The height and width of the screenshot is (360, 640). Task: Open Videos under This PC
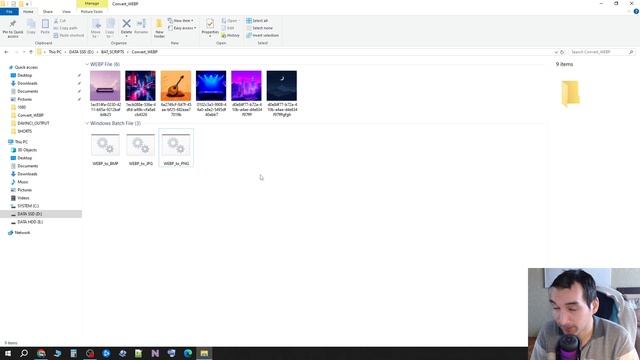[x=23, y=198]
